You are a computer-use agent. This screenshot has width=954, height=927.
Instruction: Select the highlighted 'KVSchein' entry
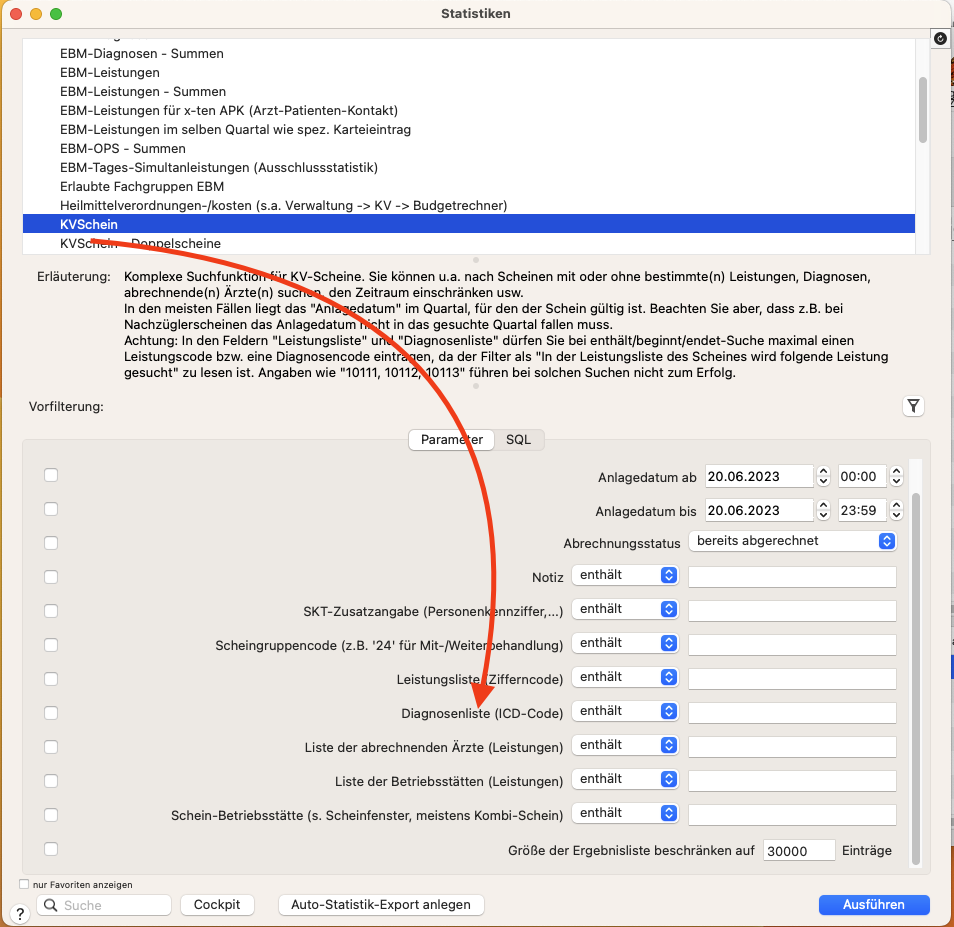pos(468,224)
